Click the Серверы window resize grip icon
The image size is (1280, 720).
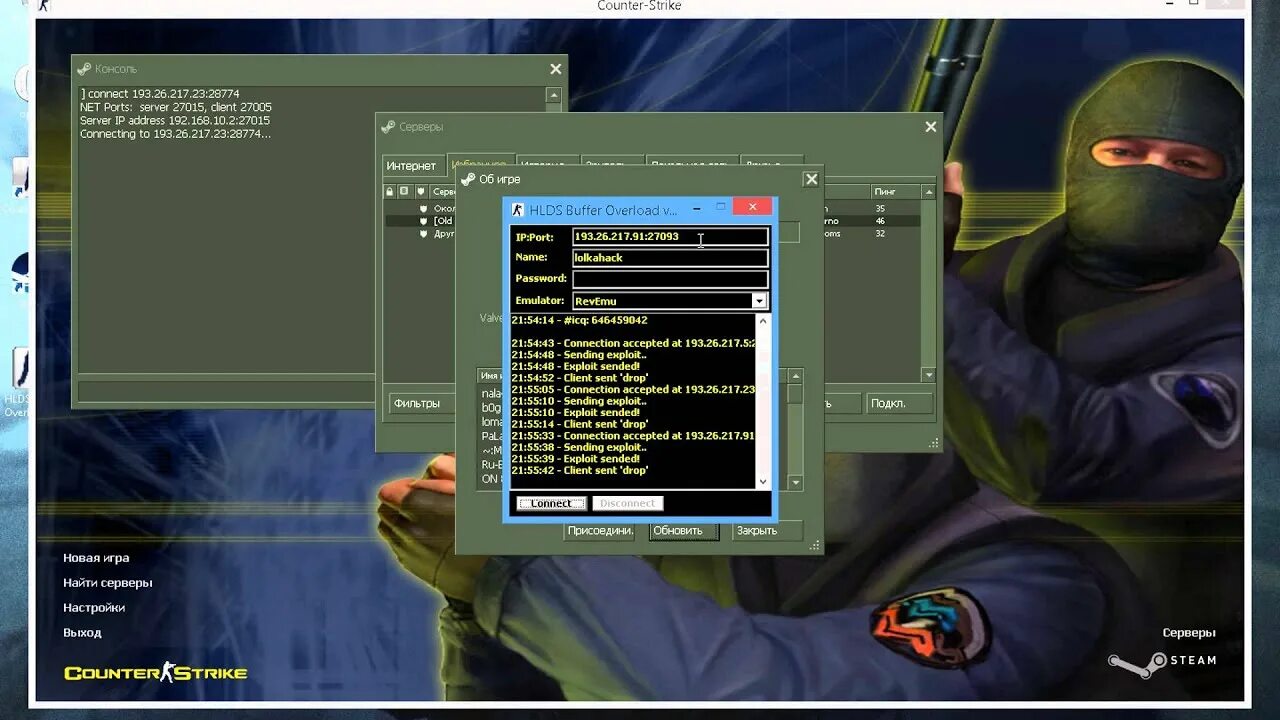pyautogui.click(x=934, y=443)
